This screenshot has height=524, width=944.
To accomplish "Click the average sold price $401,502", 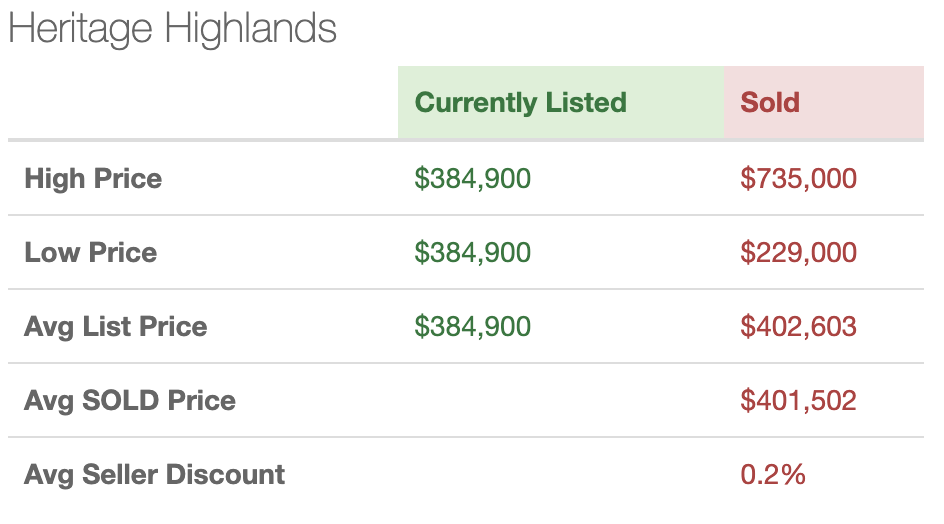I will coord(798,401).
